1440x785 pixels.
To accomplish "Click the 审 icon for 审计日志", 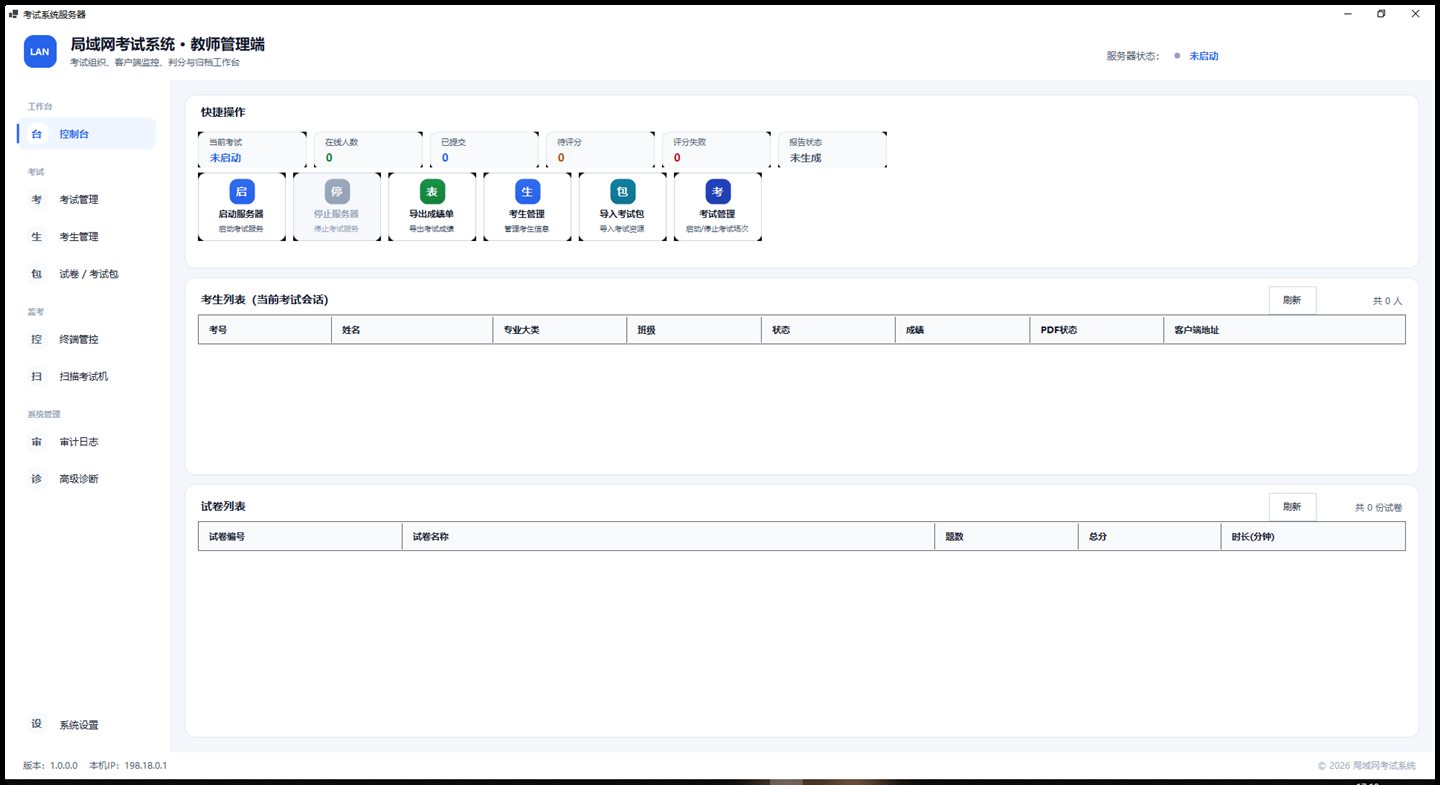I will coord(37,442).
